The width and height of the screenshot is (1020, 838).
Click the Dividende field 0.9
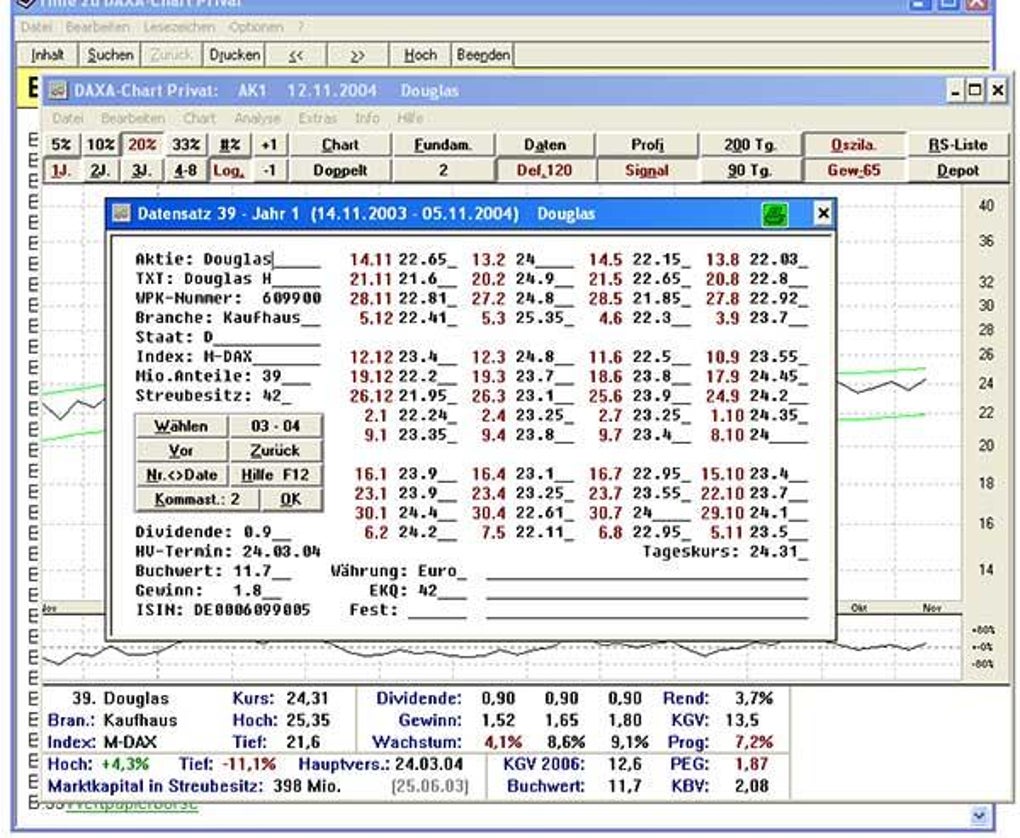267,532
